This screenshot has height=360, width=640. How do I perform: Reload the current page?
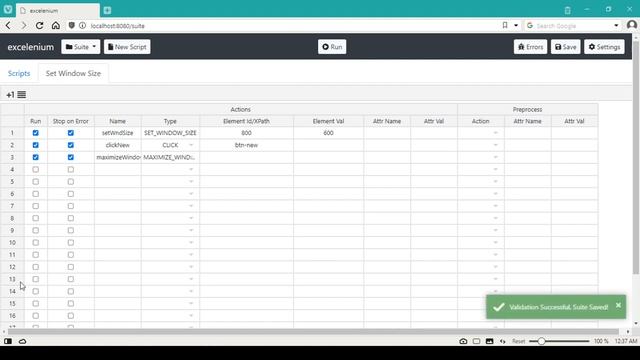click(39, 26)
